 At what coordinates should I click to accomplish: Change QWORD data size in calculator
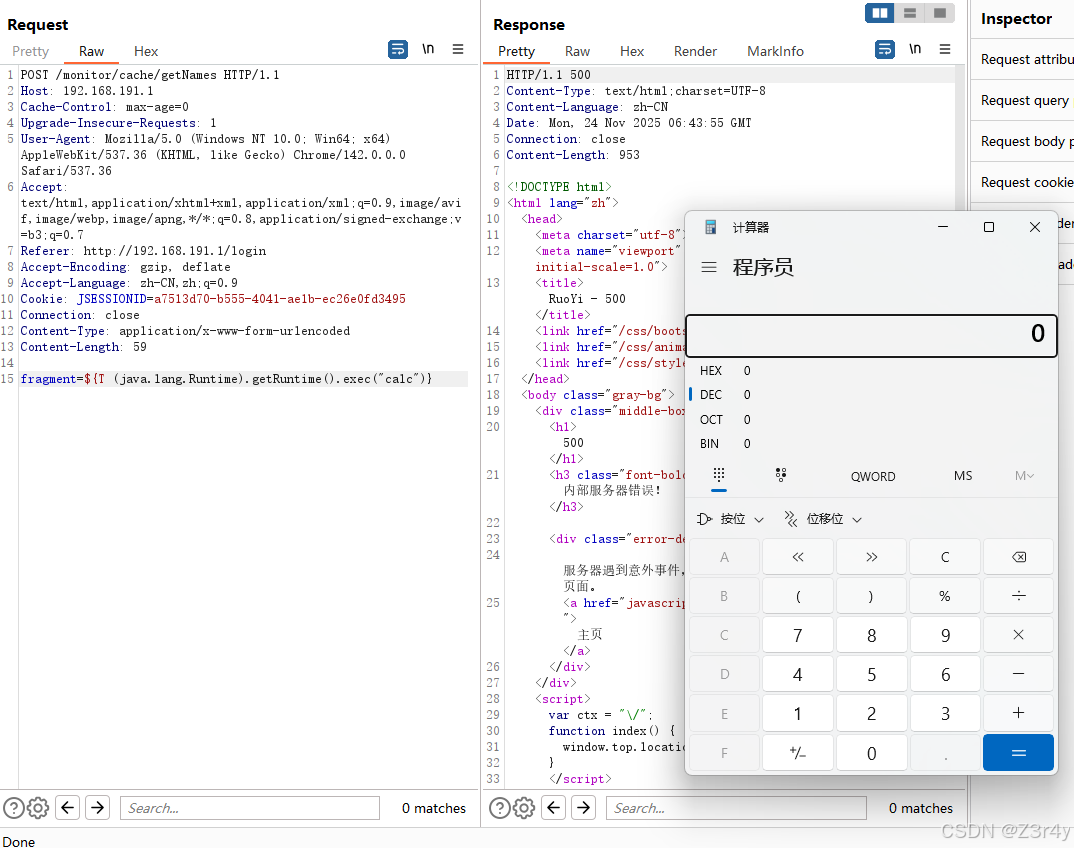pyautogui.click(x=873, y=476)
